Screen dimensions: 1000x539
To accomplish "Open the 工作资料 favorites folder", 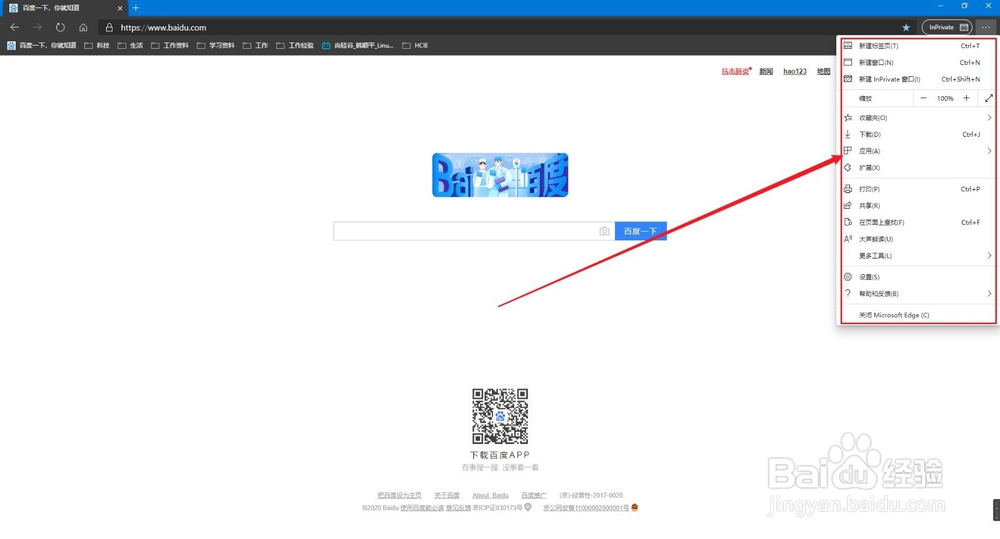I will click(170, 45).
